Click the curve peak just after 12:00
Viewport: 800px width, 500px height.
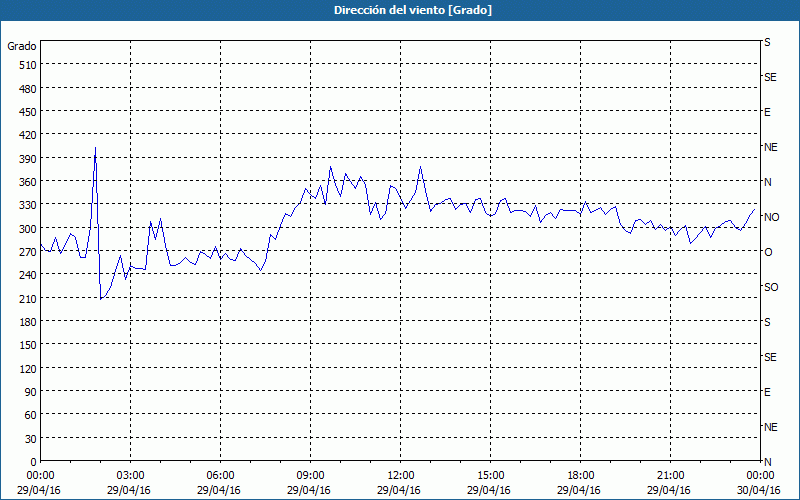point(420,167)
